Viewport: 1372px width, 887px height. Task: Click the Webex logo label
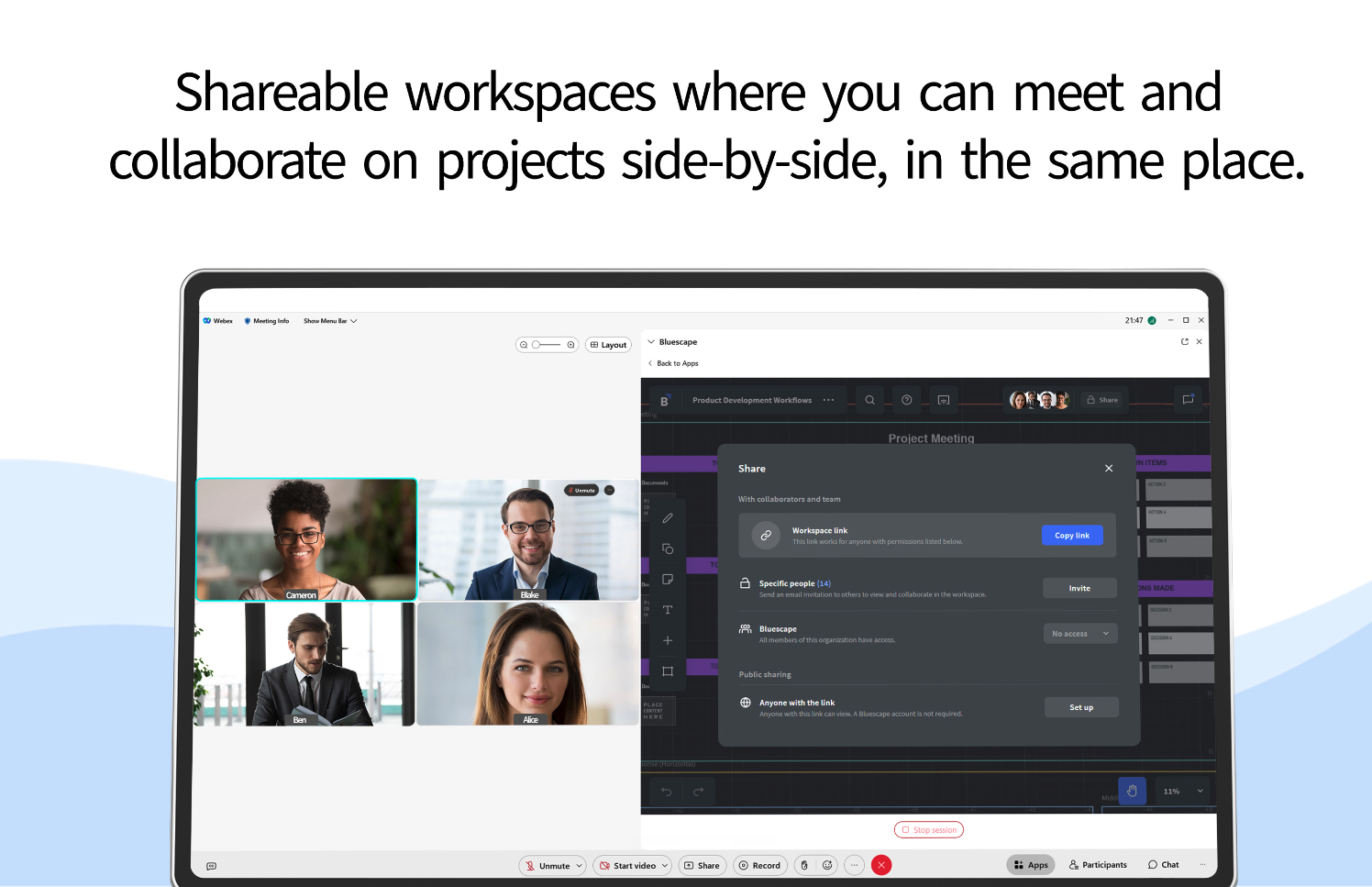218,321
